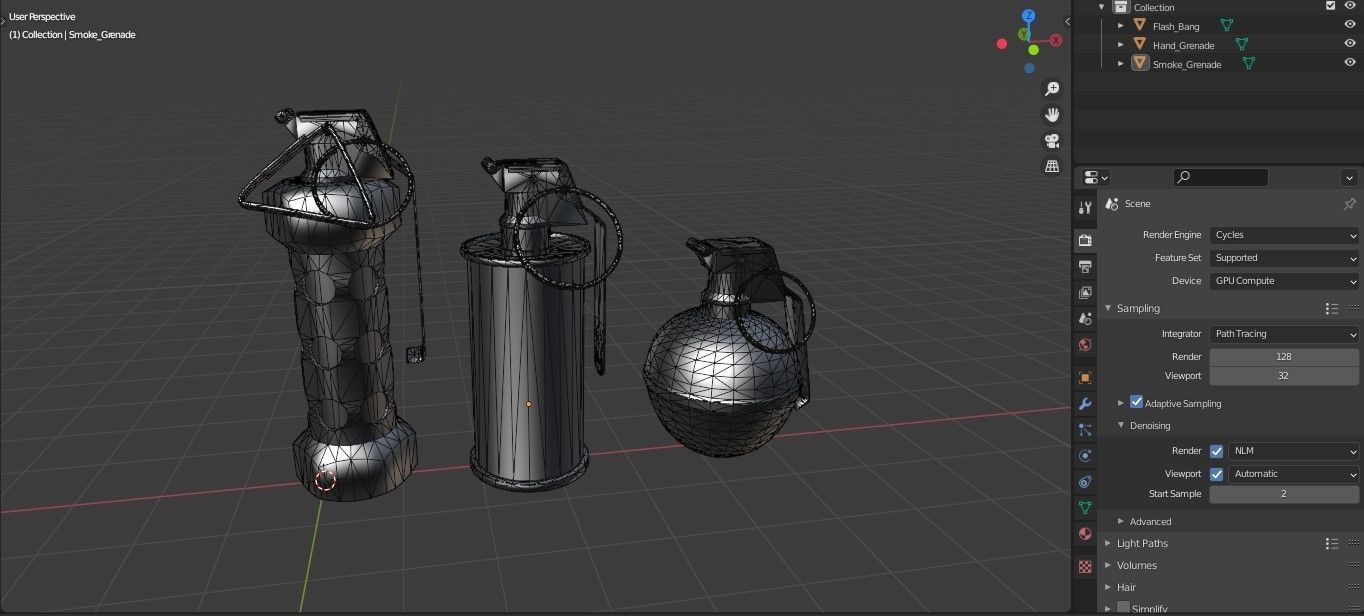Uncheck the Render denoising checkbox
Screen dimensions: 1364x616
coord(1216,451)
